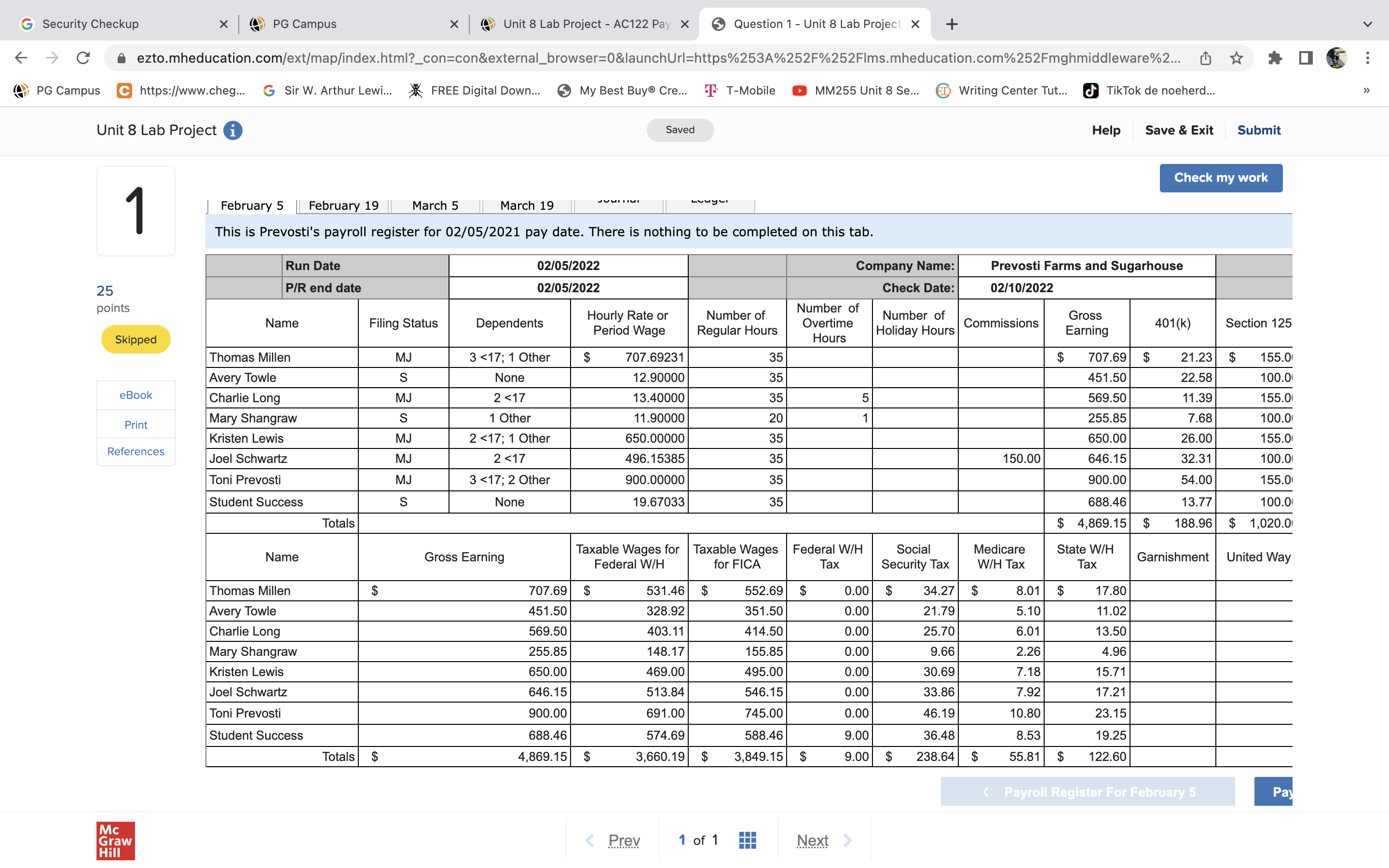Screen dimensions: 1389x868
Task: Expand the hidden bookmarks overflow chevron
Action: 1367,90
